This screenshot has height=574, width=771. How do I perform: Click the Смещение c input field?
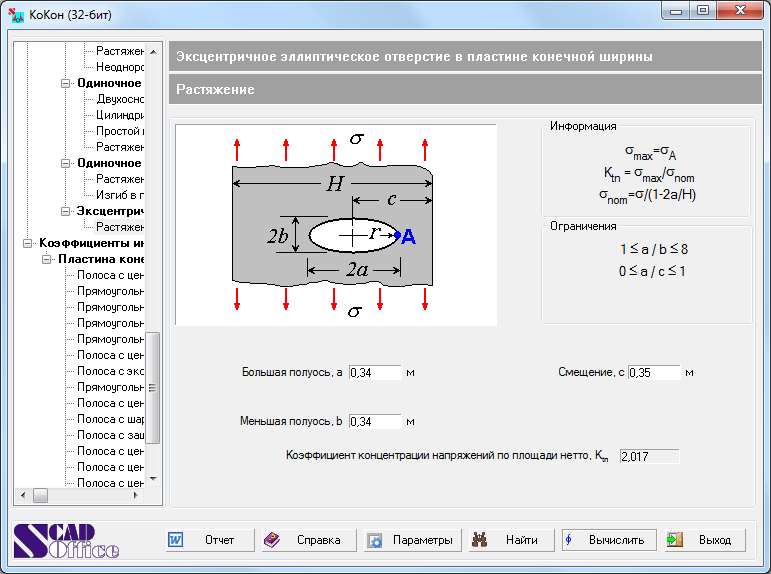[x=654, y=372]
